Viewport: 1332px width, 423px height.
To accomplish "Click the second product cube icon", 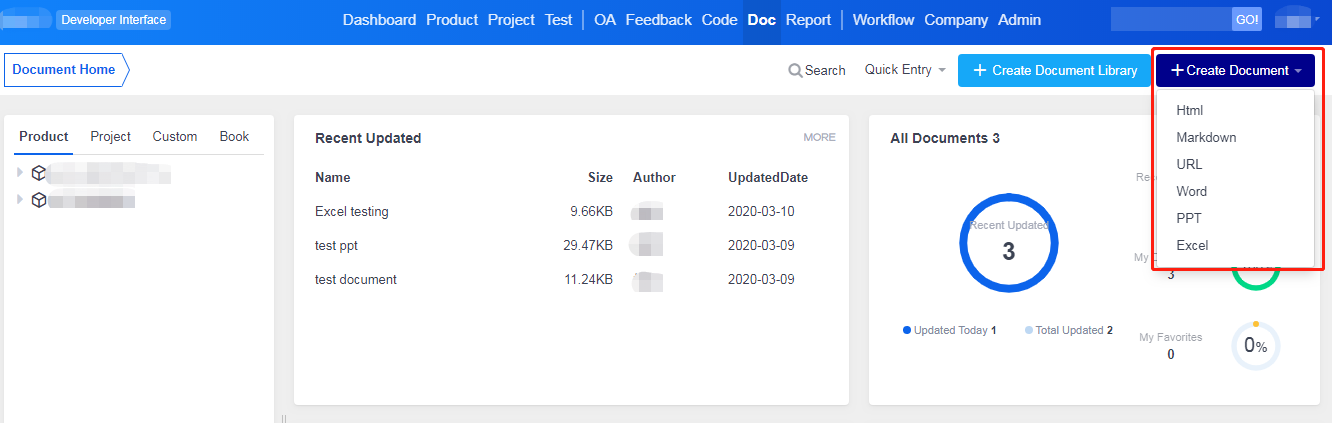I will coord(39,200).
